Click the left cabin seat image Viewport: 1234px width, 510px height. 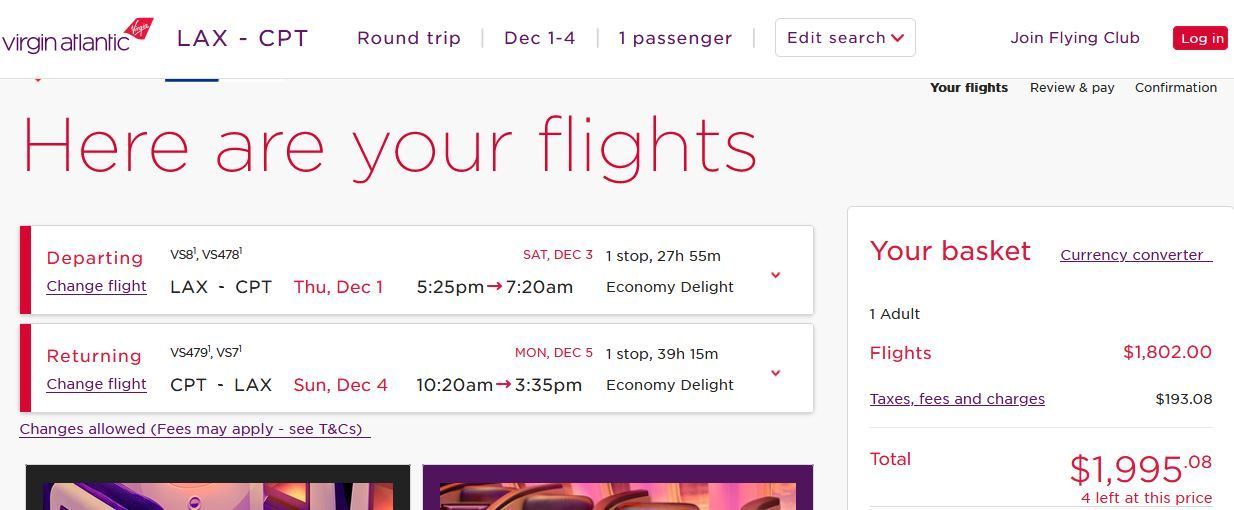point(218,487)
